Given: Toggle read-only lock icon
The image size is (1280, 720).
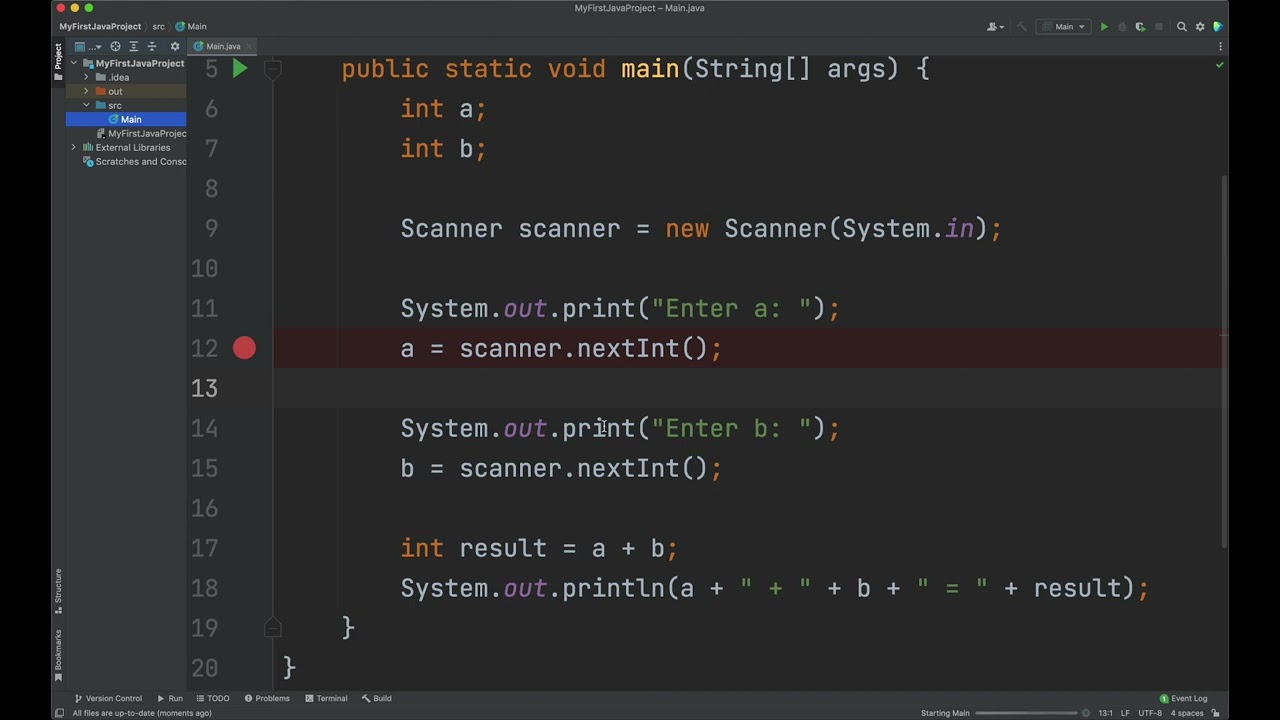Looking at the screenshot, I should [x=1217, y=713].
